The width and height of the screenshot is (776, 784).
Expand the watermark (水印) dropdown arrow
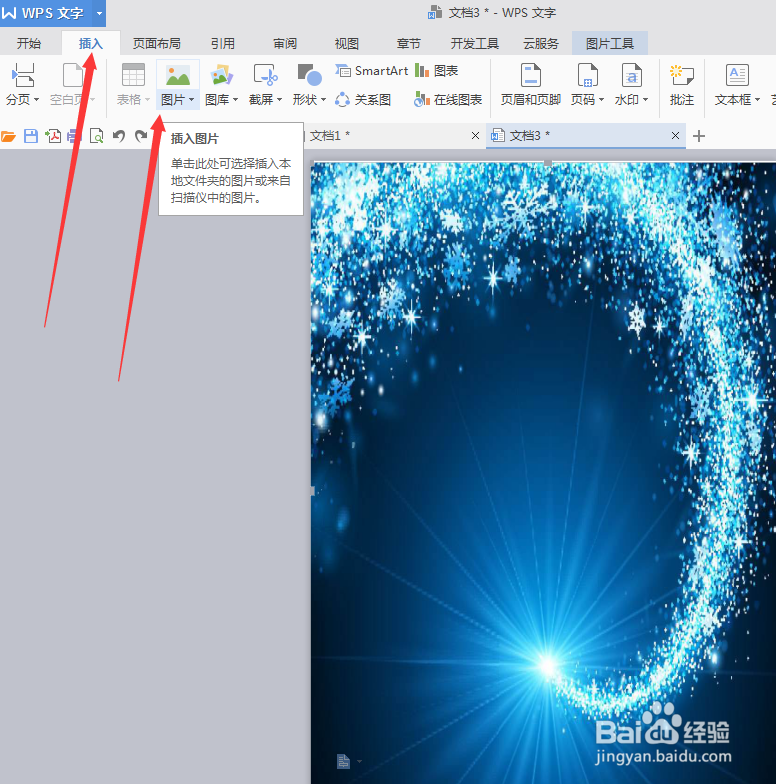click(x=646, y=100)
